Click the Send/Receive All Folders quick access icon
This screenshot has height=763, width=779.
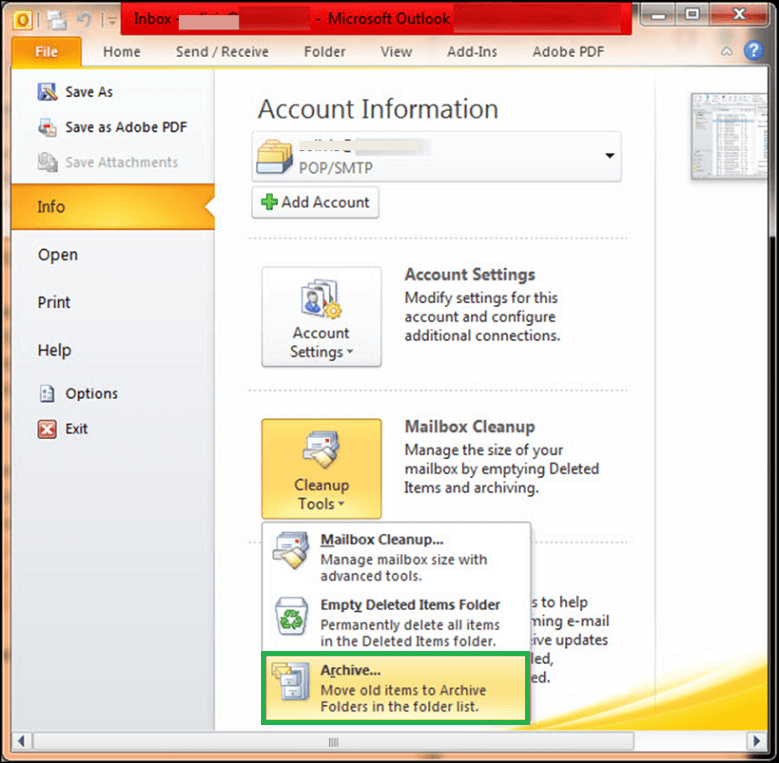[x=56, y=20]
